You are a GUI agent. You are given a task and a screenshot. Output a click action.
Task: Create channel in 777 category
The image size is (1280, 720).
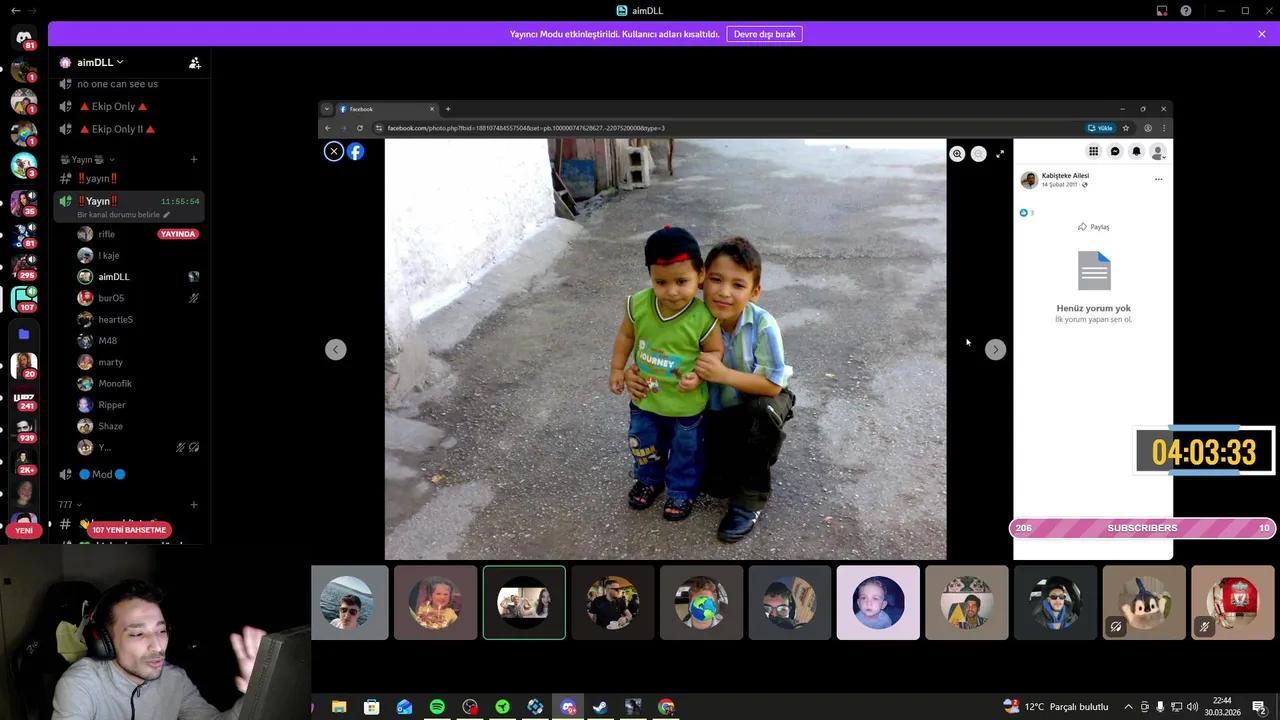click(194, 505)
